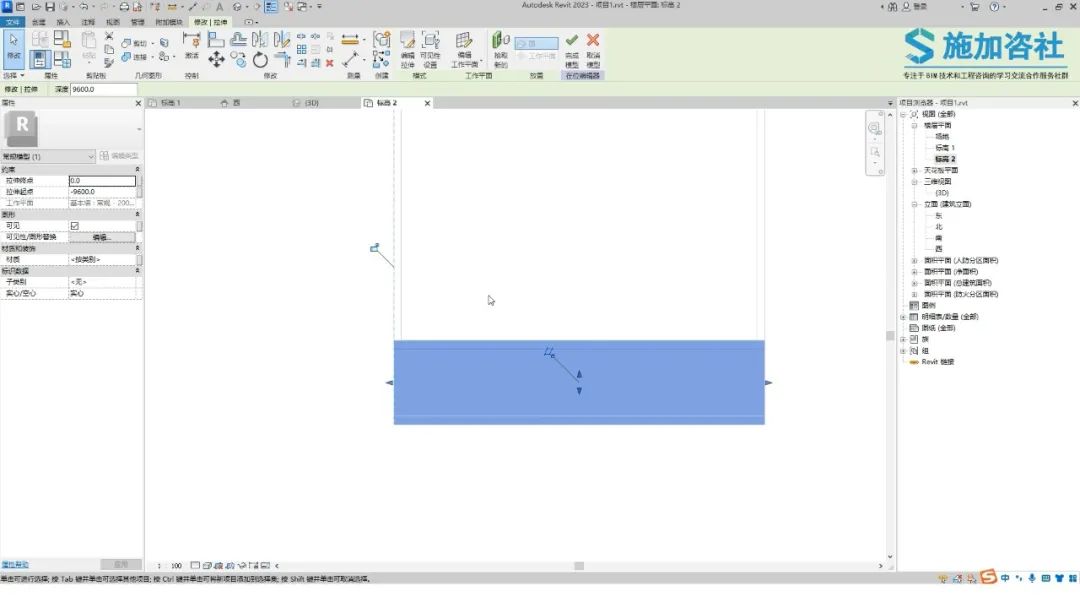This screenshot has height=608, width=1080.
Task: Open Visibility Settings in the ribbon
Action: [430, 42]
